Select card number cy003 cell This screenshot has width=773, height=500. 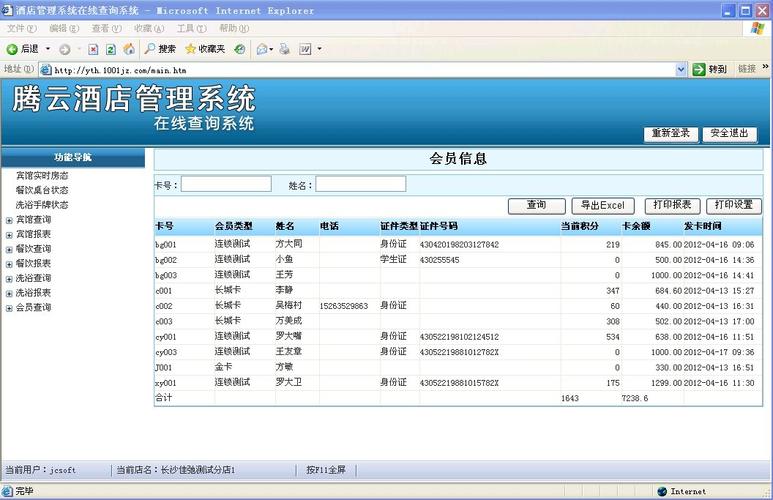point(166,353)
